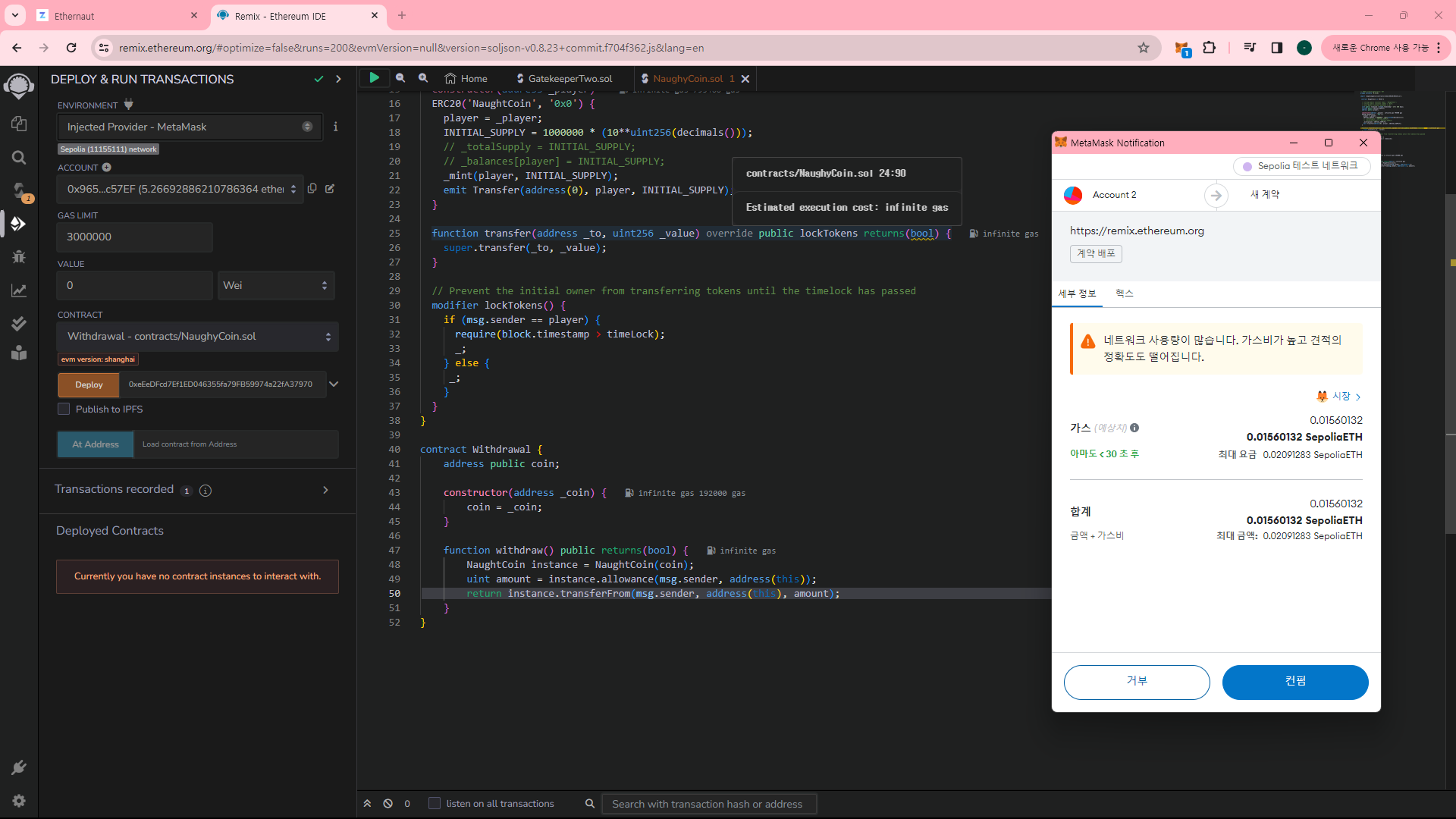Open the Learneth sidebar icon
Image resolution: width=1456 pixels, height=819 pixels.
coord(19,353)
